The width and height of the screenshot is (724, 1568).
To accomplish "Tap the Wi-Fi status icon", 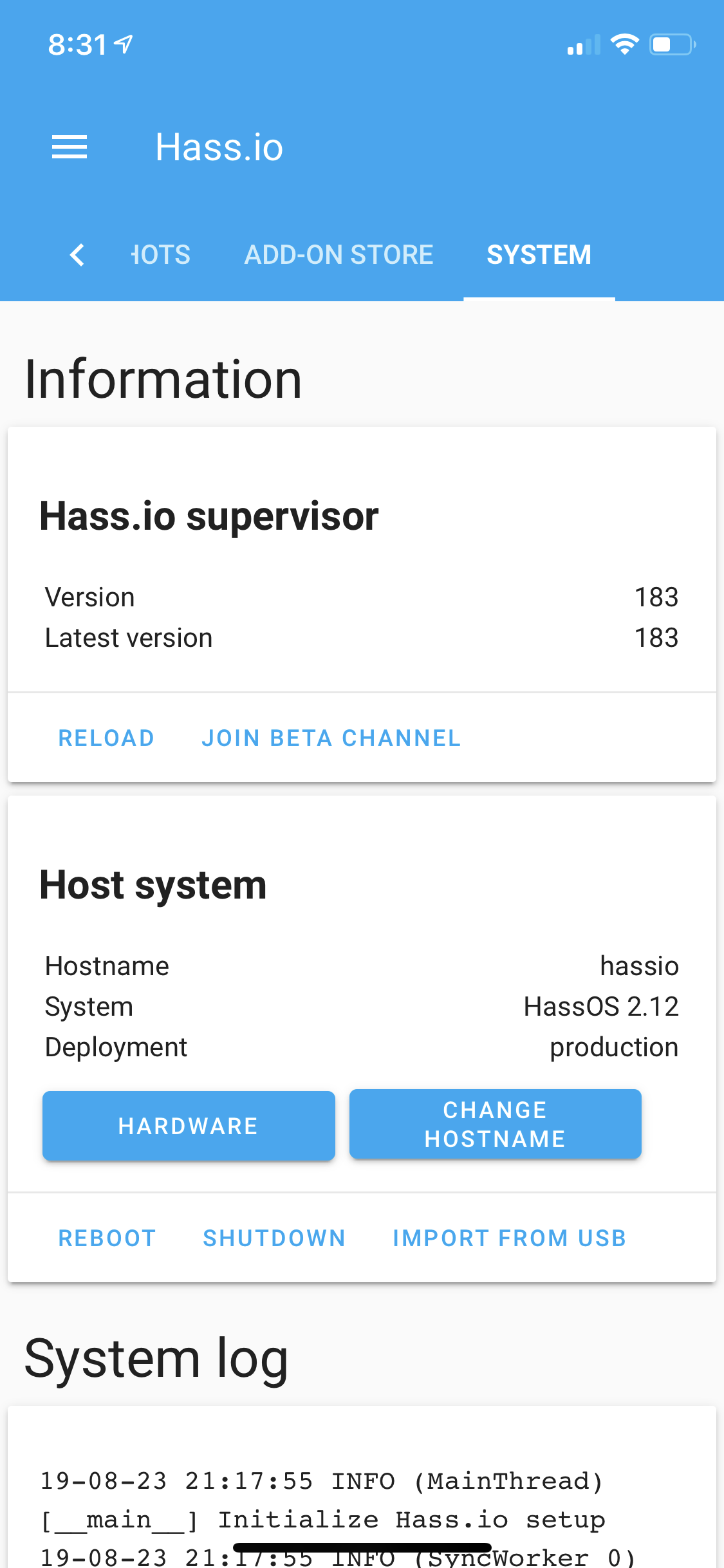I will [x=624, y=44].
